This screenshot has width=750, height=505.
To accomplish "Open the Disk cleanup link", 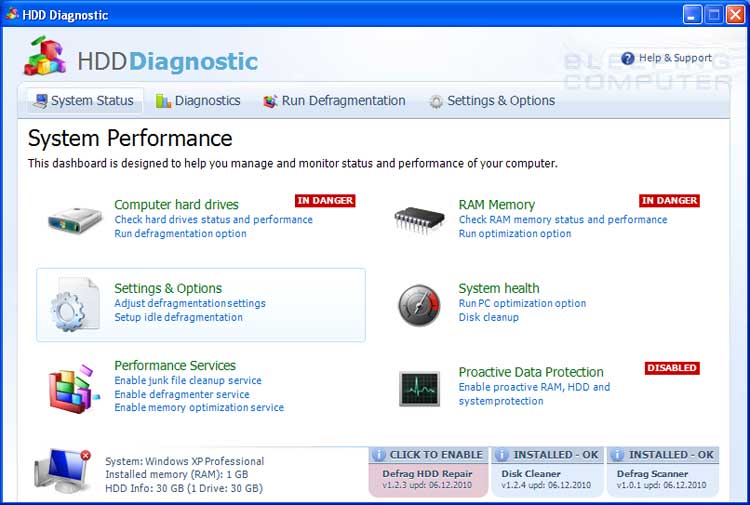I will pos(488,318).
